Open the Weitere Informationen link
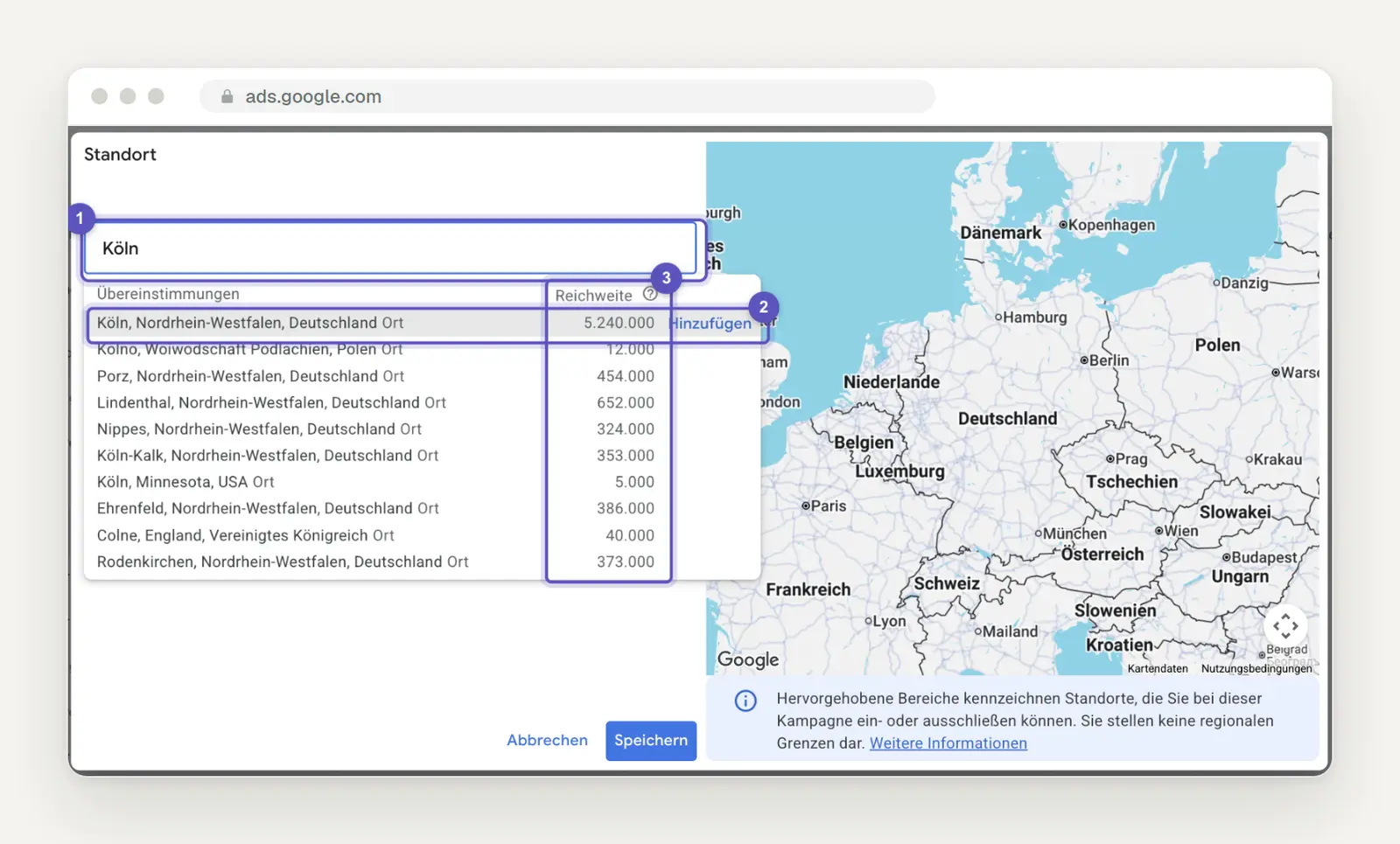The width and height of the screenshot is (1400, 844). 948,743
